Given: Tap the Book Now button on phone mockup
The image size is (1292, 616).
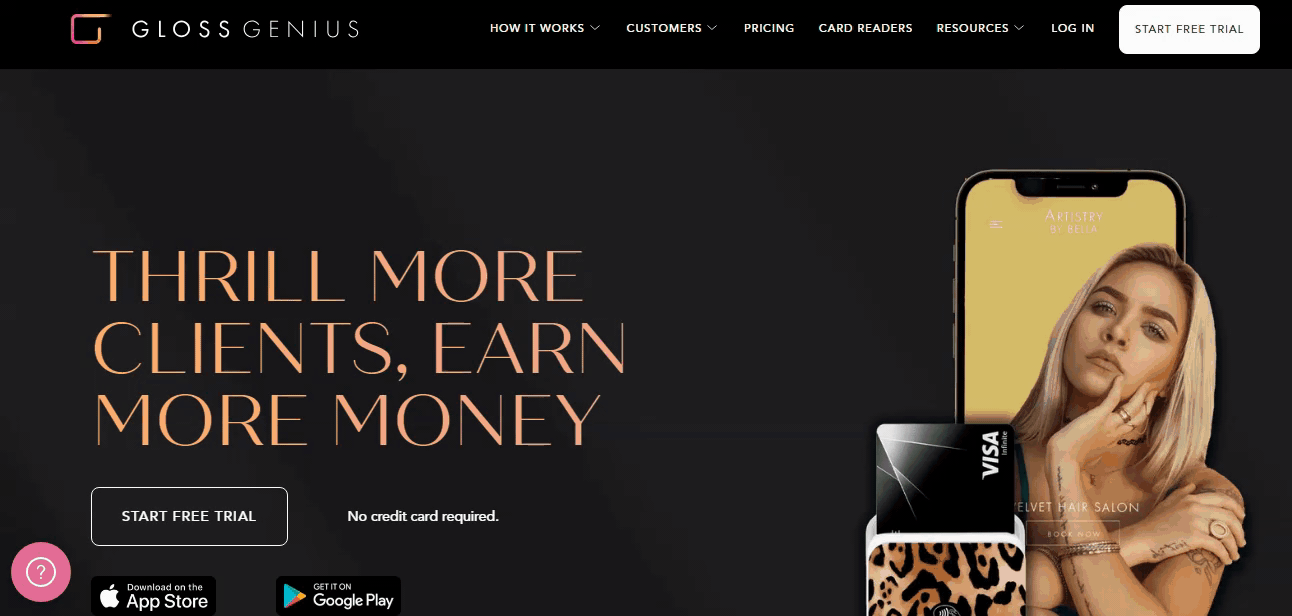Looking at the screenshot, I should tap(1074, 534).
